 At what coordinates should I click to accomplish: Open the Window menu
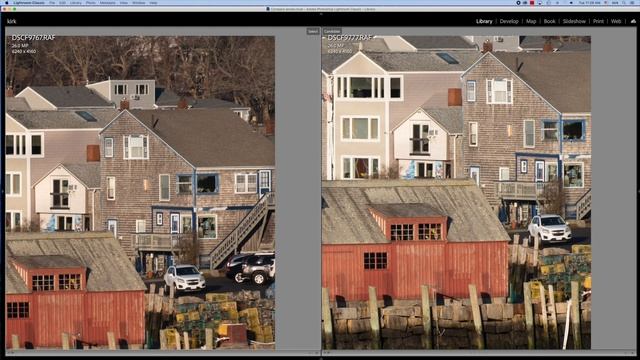(x=139, y=3)
